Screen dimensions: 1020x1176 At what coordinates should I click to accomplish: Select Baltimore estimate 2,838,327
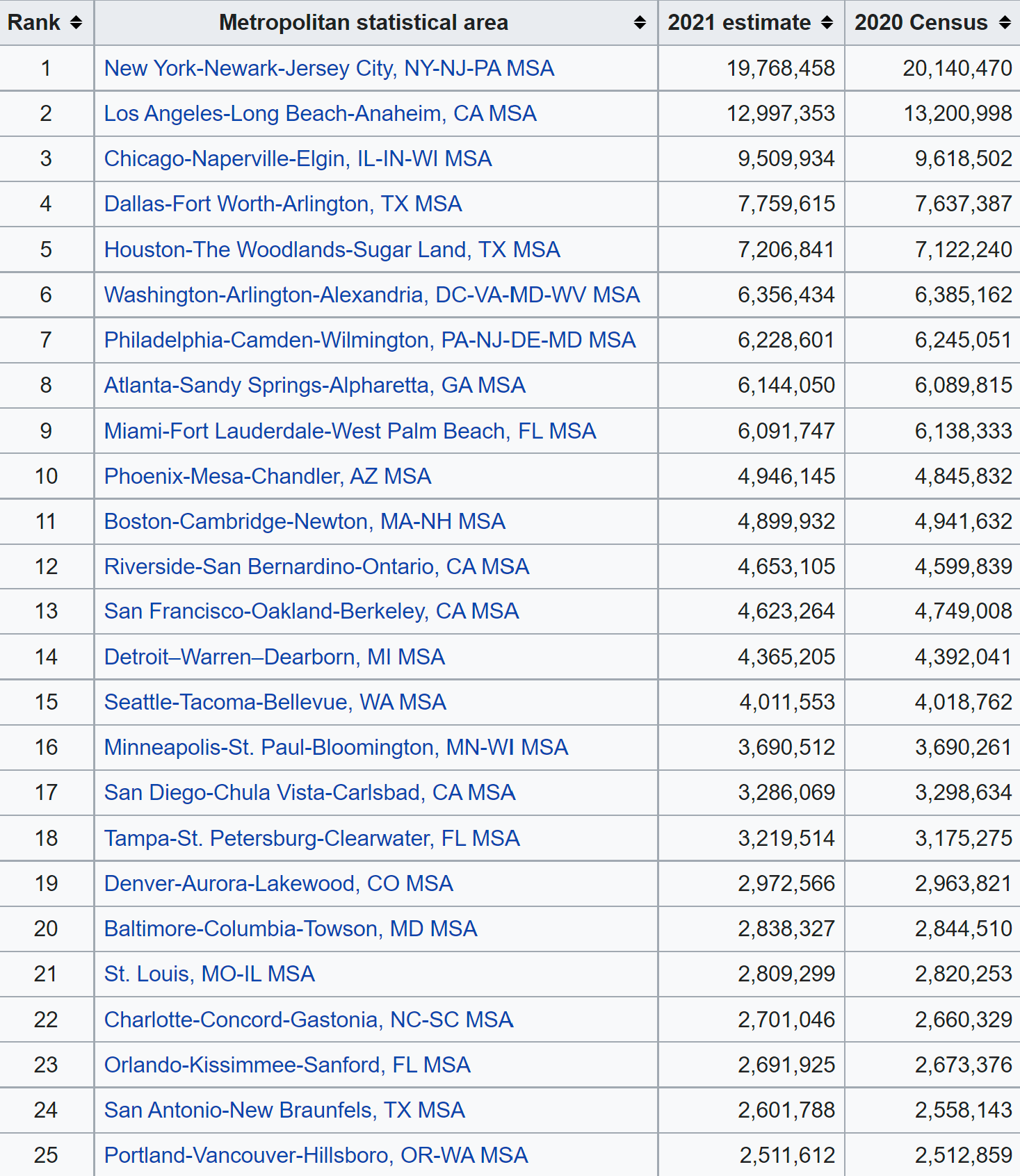[786, 929]
